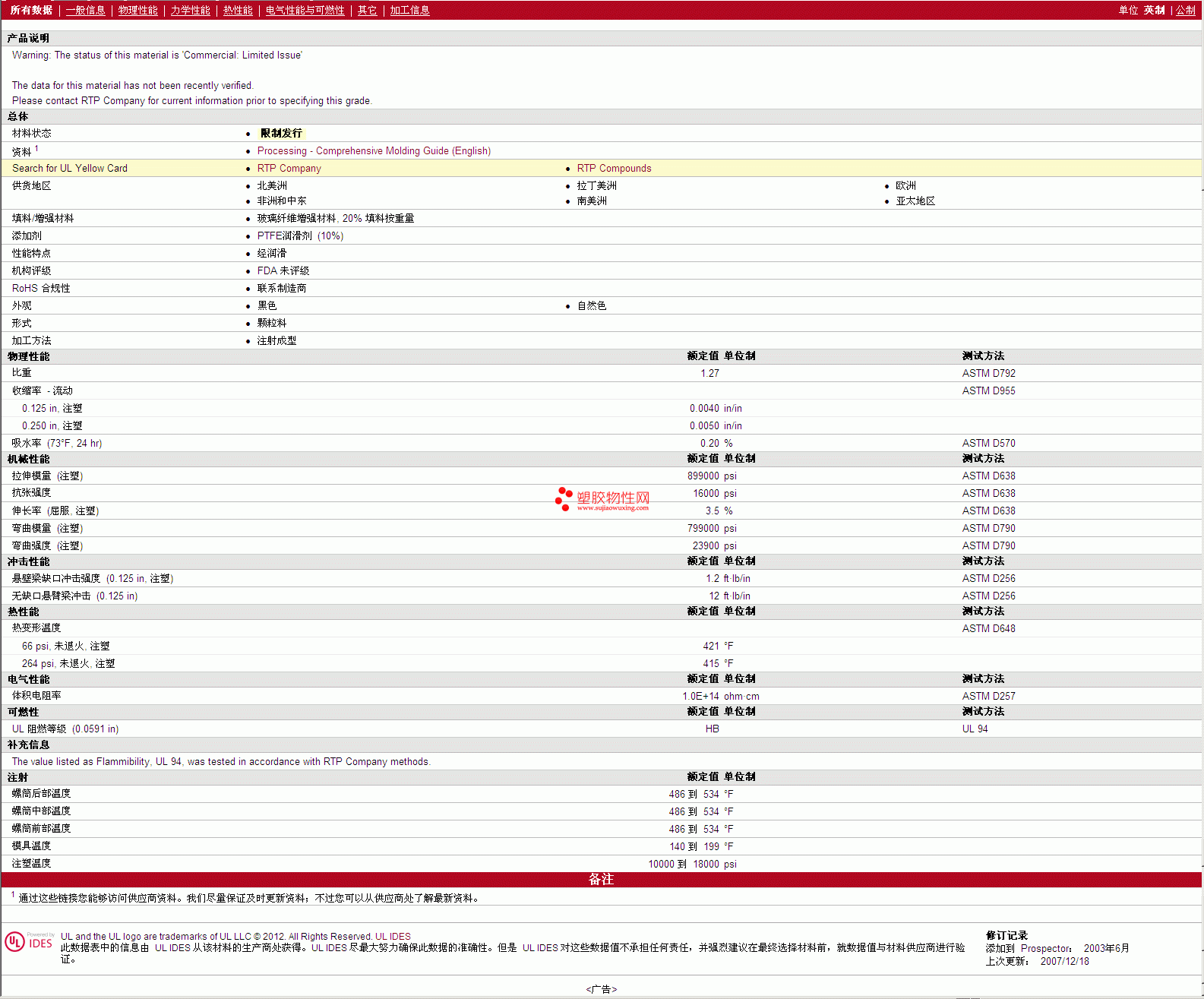Open the 所有数据 tab
The image size is (1204, 999).
tap(31, 10)
